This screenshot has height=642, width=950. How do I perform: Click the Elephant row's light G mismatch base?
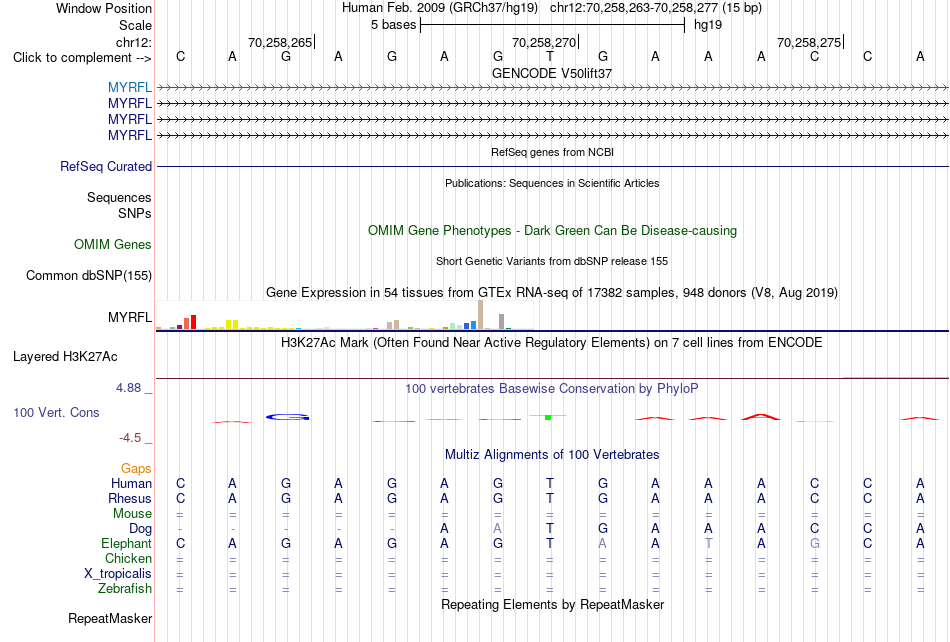(814, 543)
